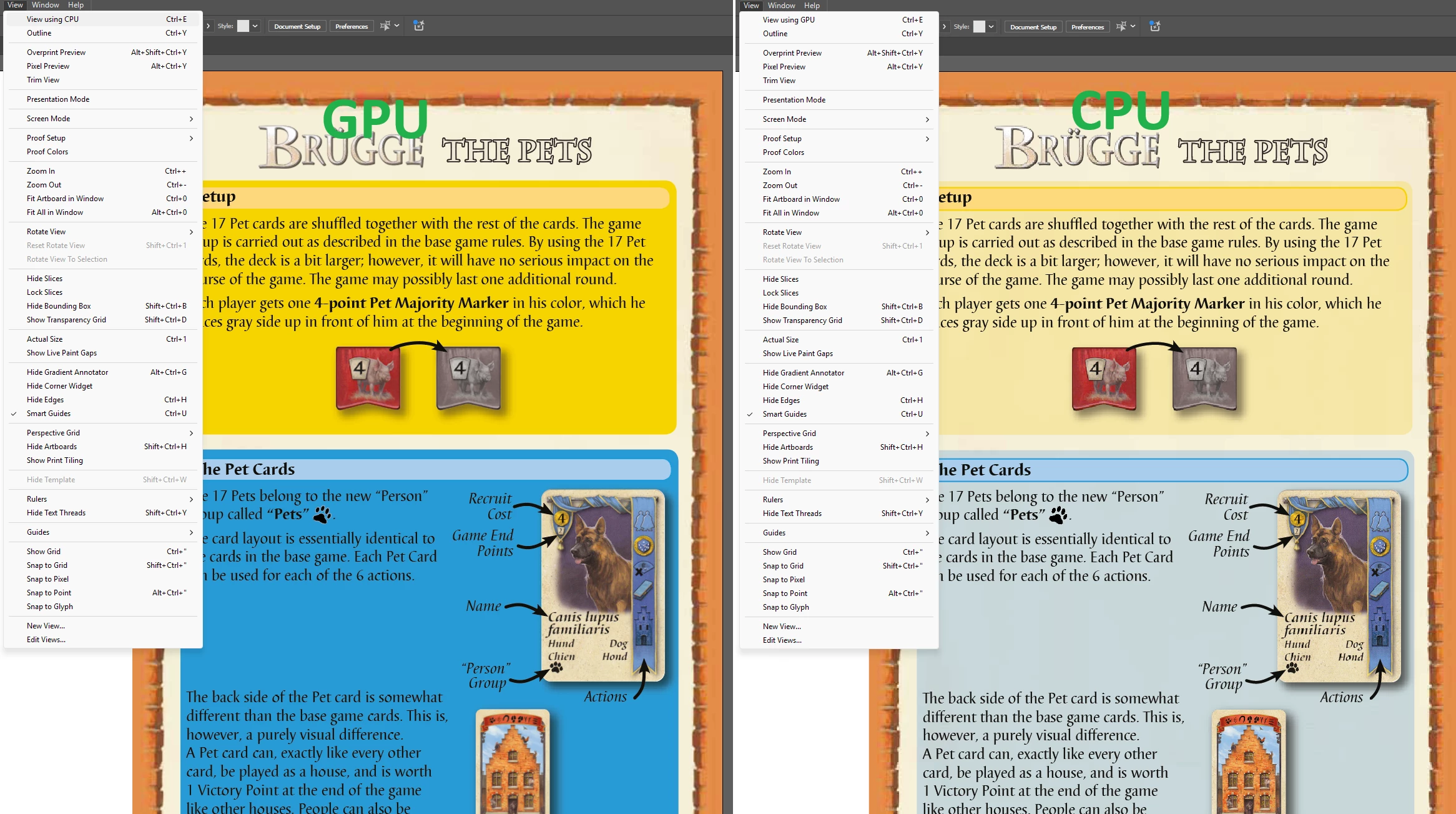This screenshot has height=814, width=1456.
Task: Choose 'View using GPU' in the right View menu
Action: point(789,19)
